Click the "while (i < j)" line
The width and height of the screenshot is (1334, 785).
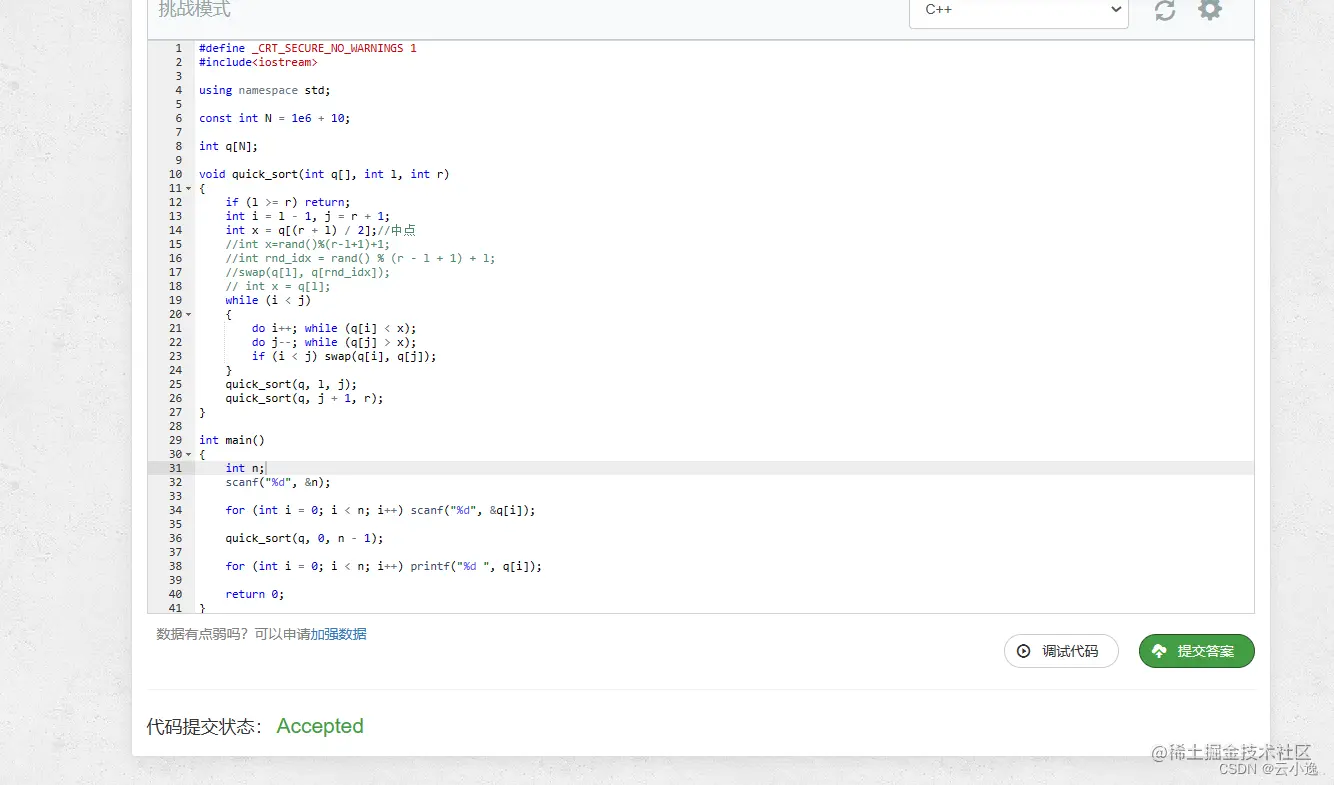coord(268,300)
